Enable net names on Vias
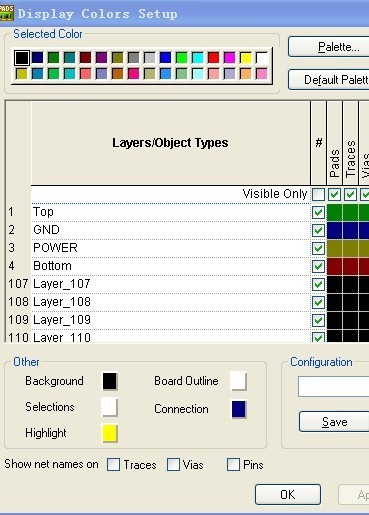This screenshot has height=515, width=369. pos(173,465)
